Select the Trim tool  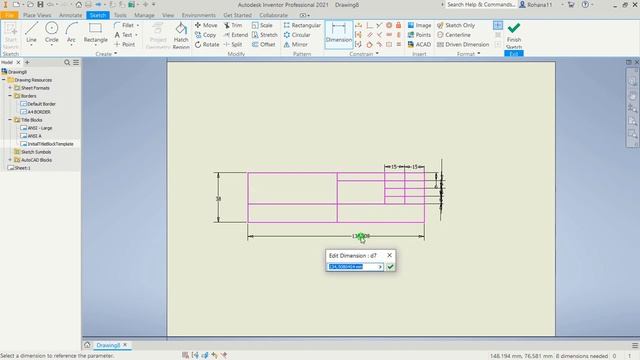[233, 25]
